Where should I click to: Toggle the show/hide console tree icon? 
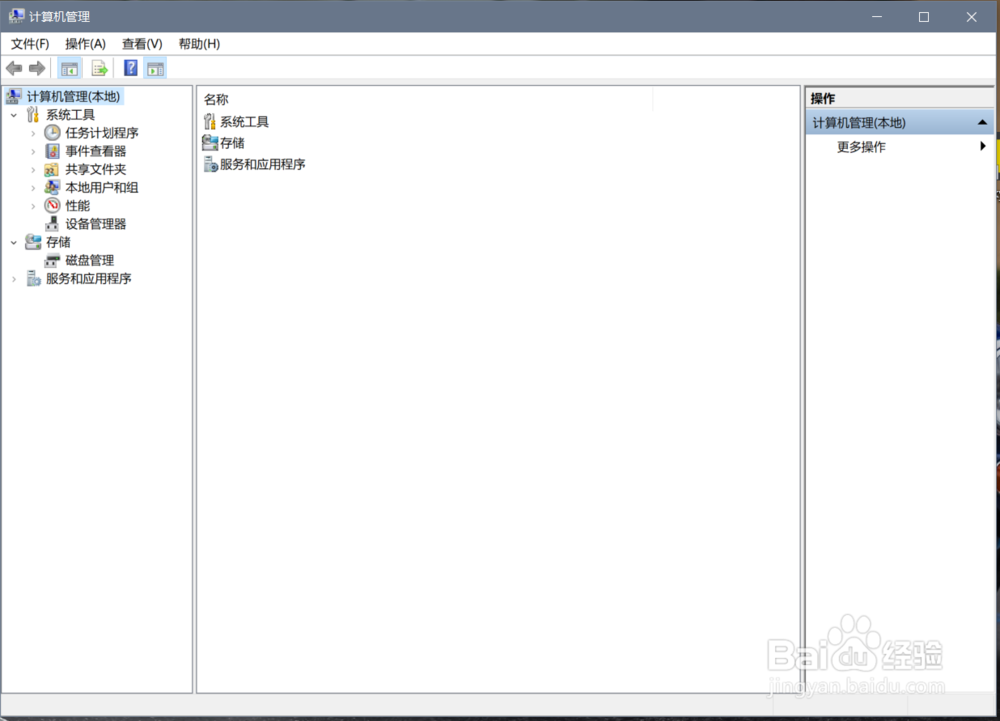(70, 68)
